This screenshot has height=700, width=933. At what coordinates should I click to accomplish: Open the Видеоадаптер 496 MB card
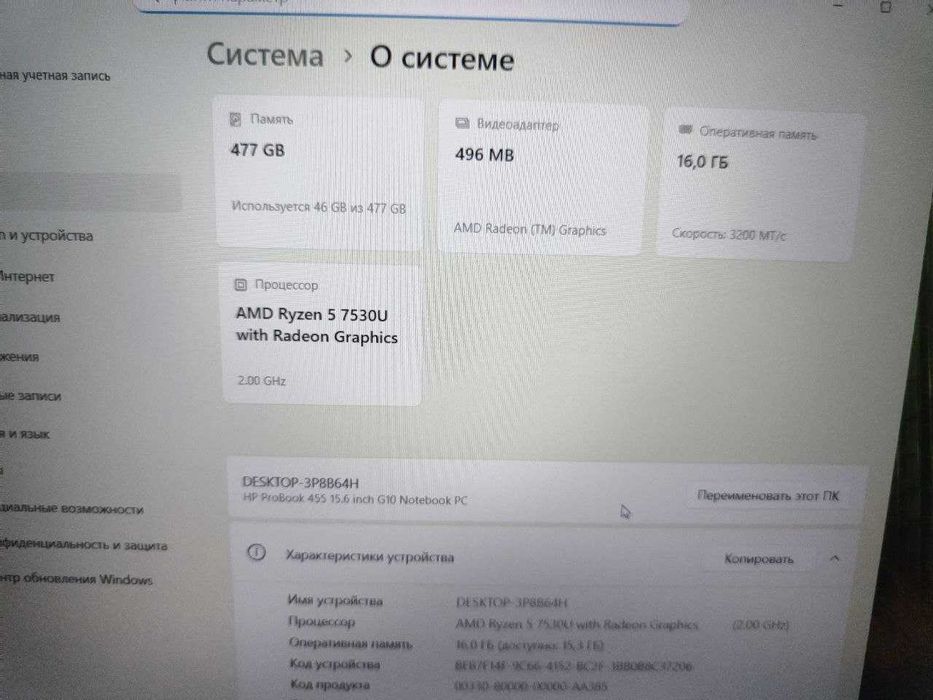(x=543, y=179)
